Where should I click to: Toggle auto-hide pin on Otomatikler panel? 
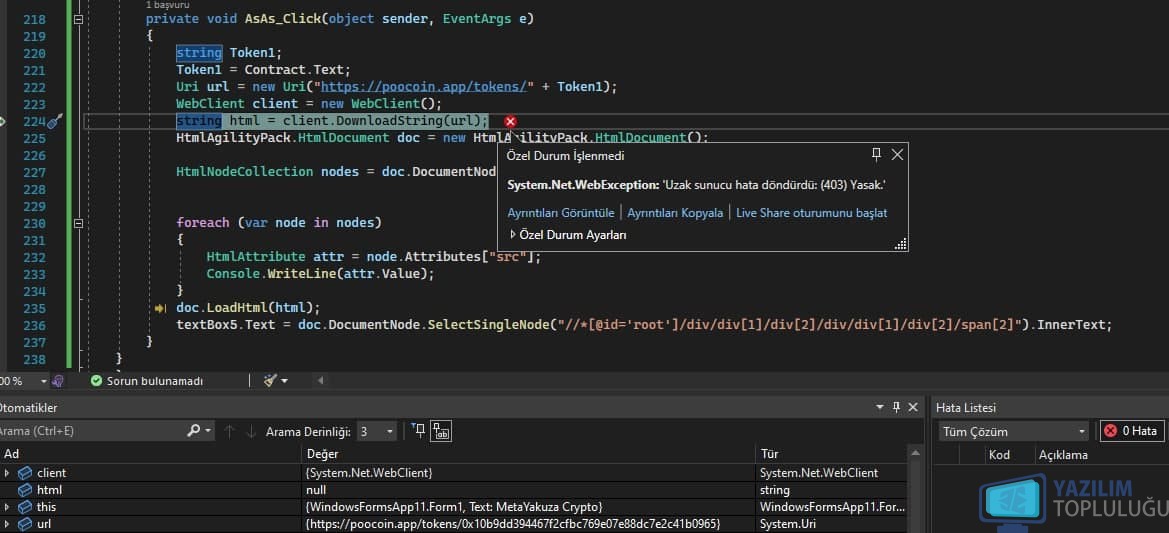[x=897, y=407]
